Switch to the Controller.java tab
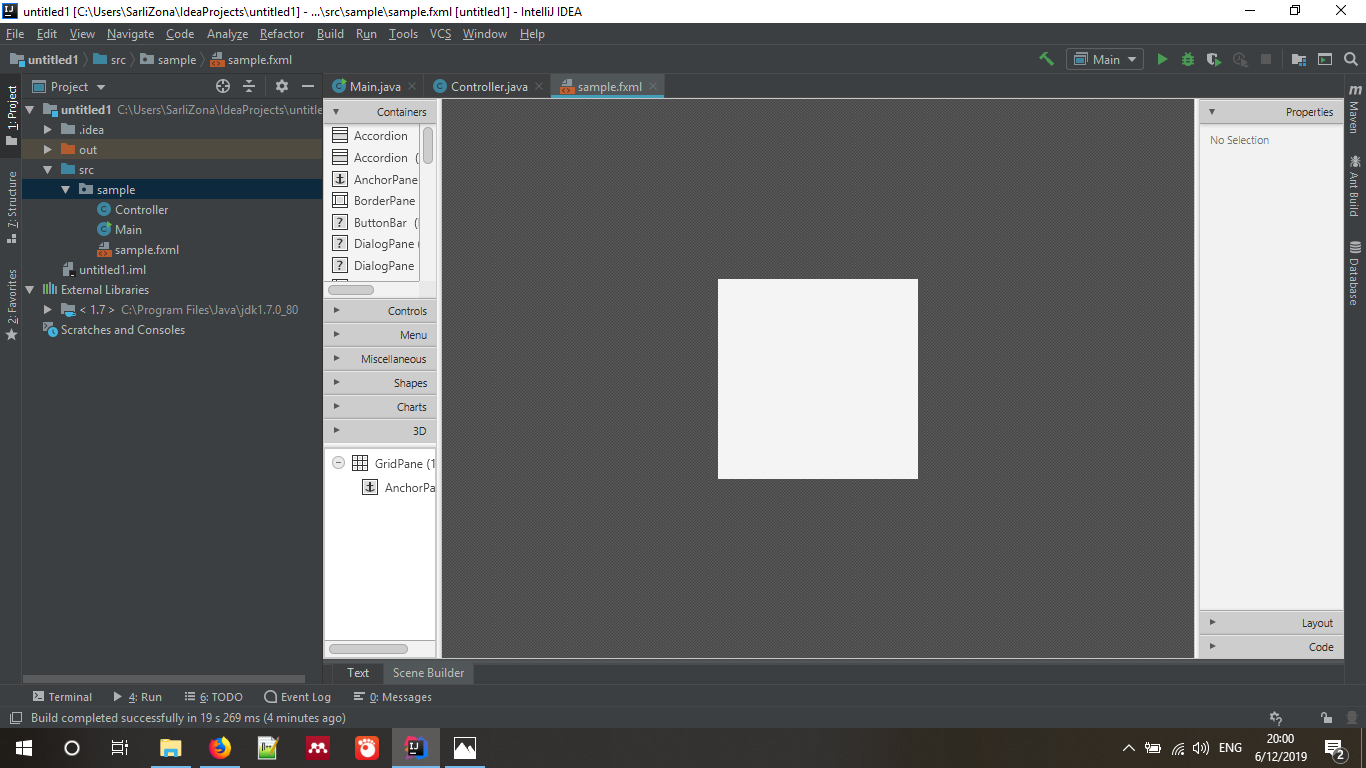 (x=487, y=86)
